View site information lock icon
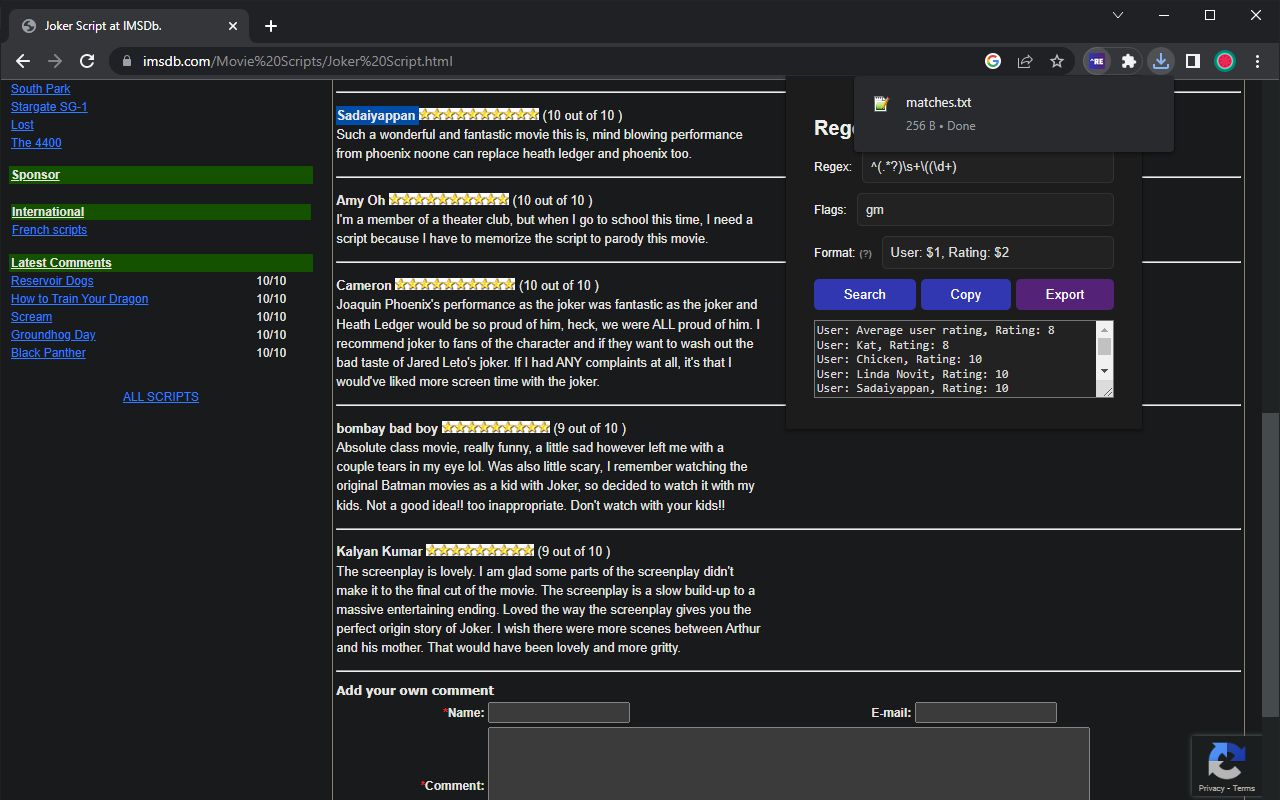Screen dimensions: 1280x800 pyautogui.click(x=126, y=61)
